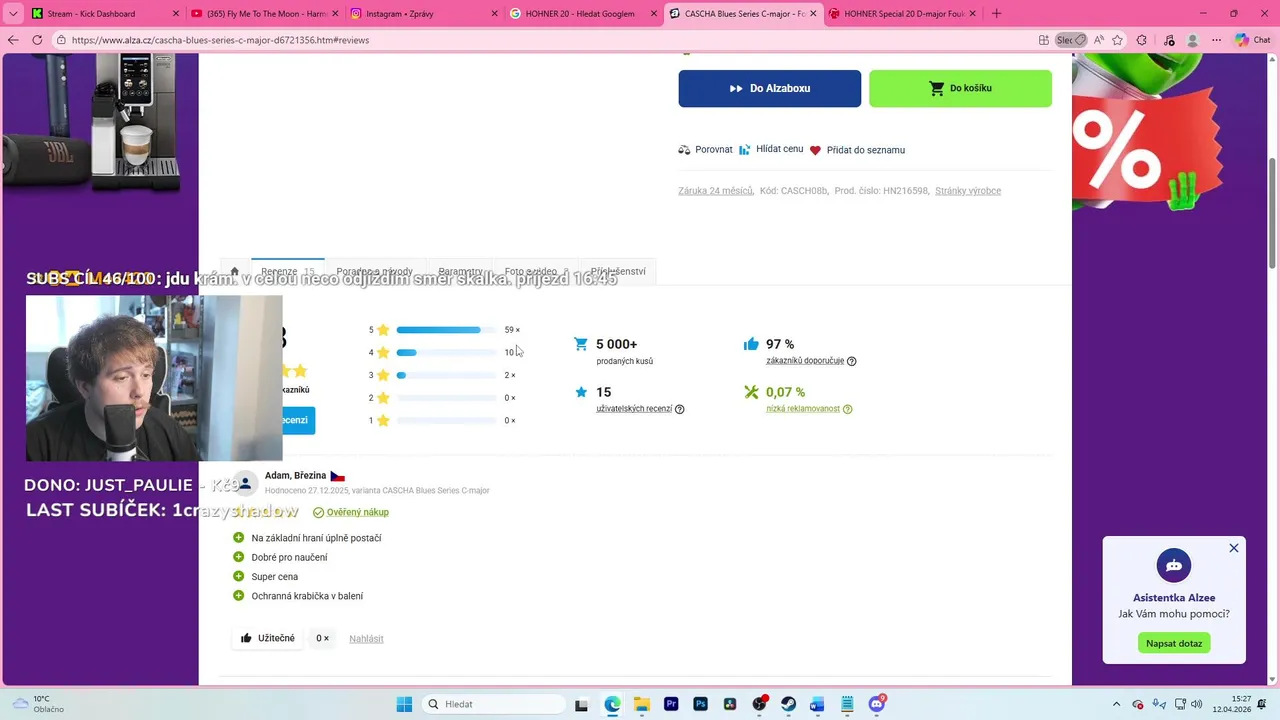
Task: Open the browser profile avatar
Action: 1192,40
